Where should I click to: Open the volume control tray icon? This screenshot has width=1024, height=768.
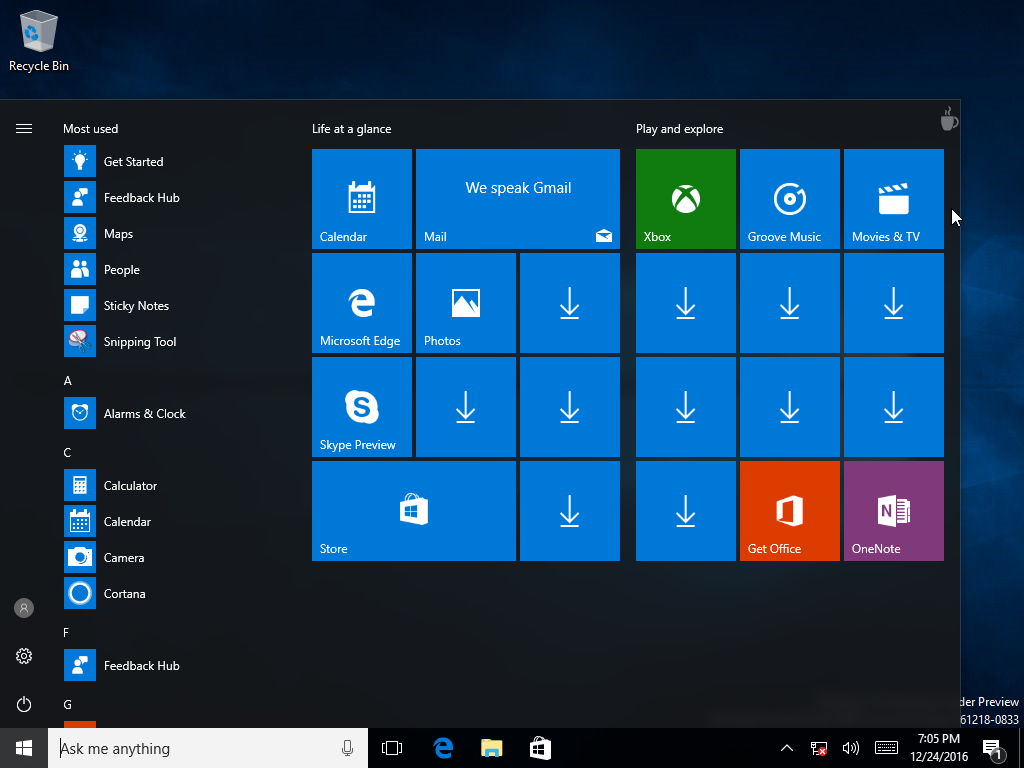tap(850, 748)
